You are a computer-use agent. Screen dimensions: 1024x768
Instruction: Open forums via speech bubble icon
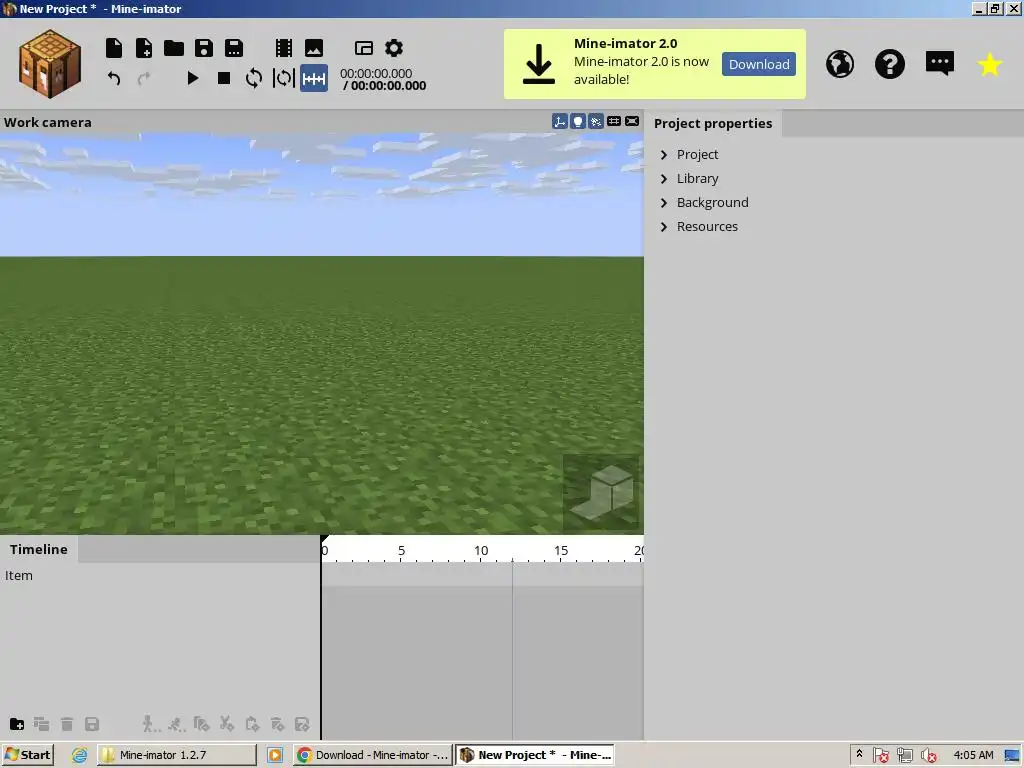[x=940, y=64]
